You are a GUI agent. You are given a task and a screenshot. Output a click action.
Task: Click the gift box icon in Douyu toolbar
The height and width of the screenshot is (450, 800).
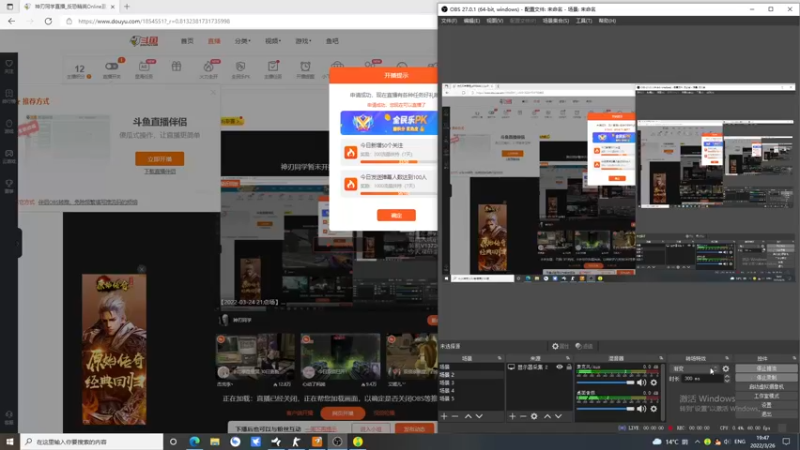click(x=176, y=66)
